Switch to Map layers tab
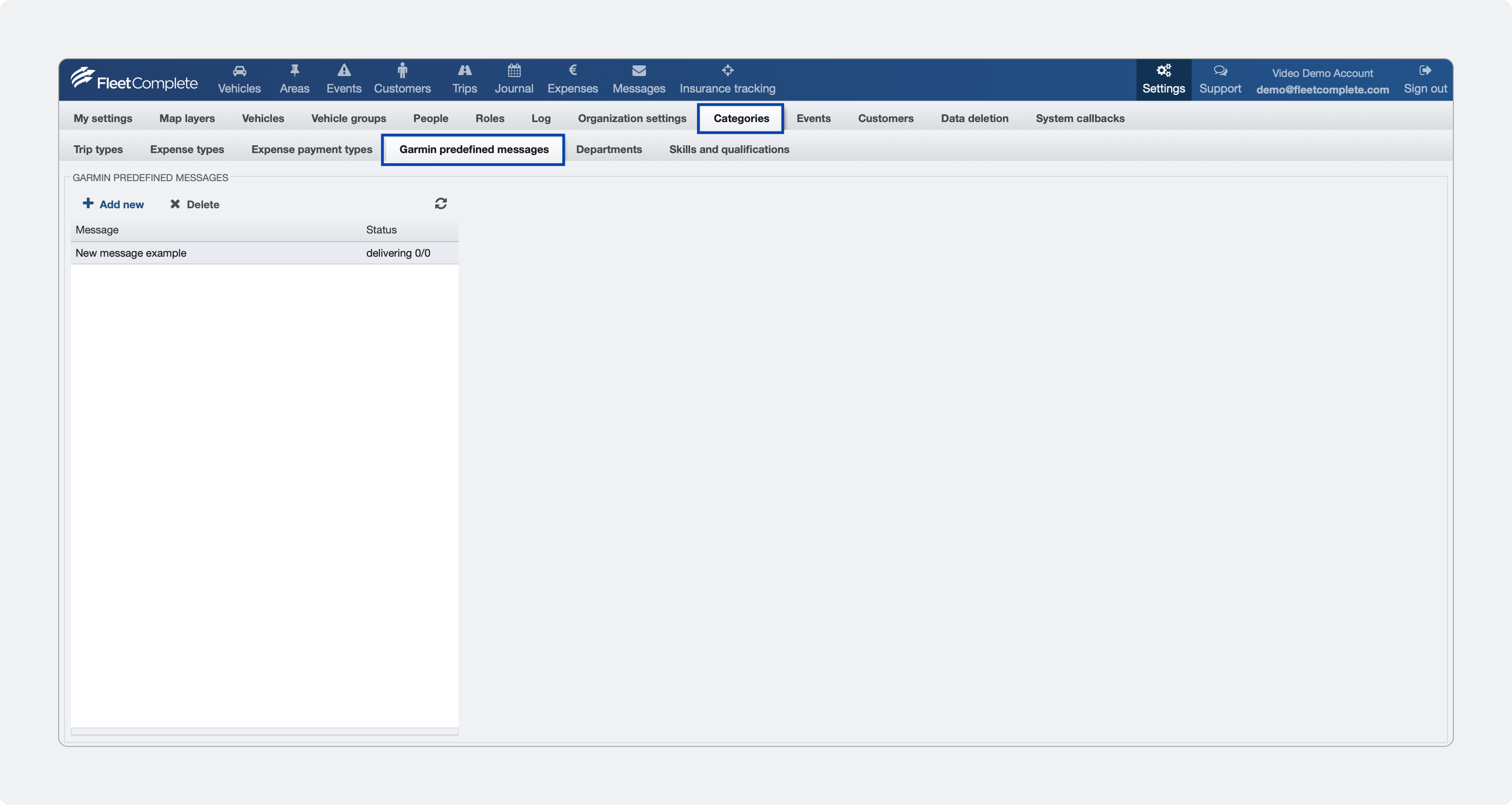 (x=187, y=118)
